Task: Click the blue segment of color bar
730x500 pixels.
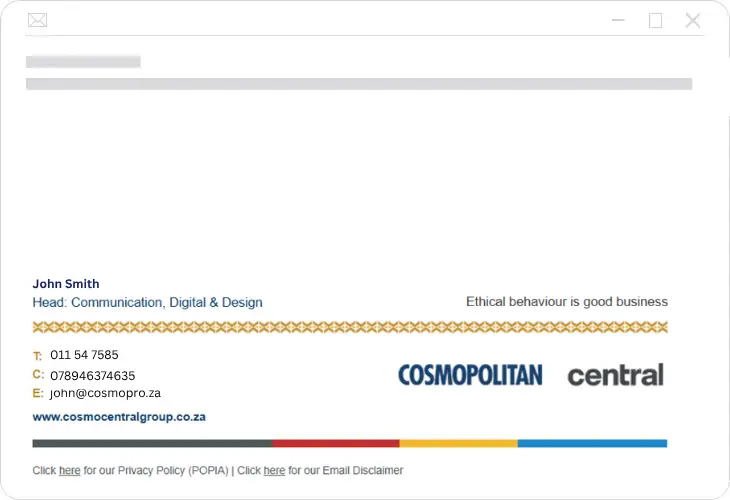Action: tap(592, 443)
